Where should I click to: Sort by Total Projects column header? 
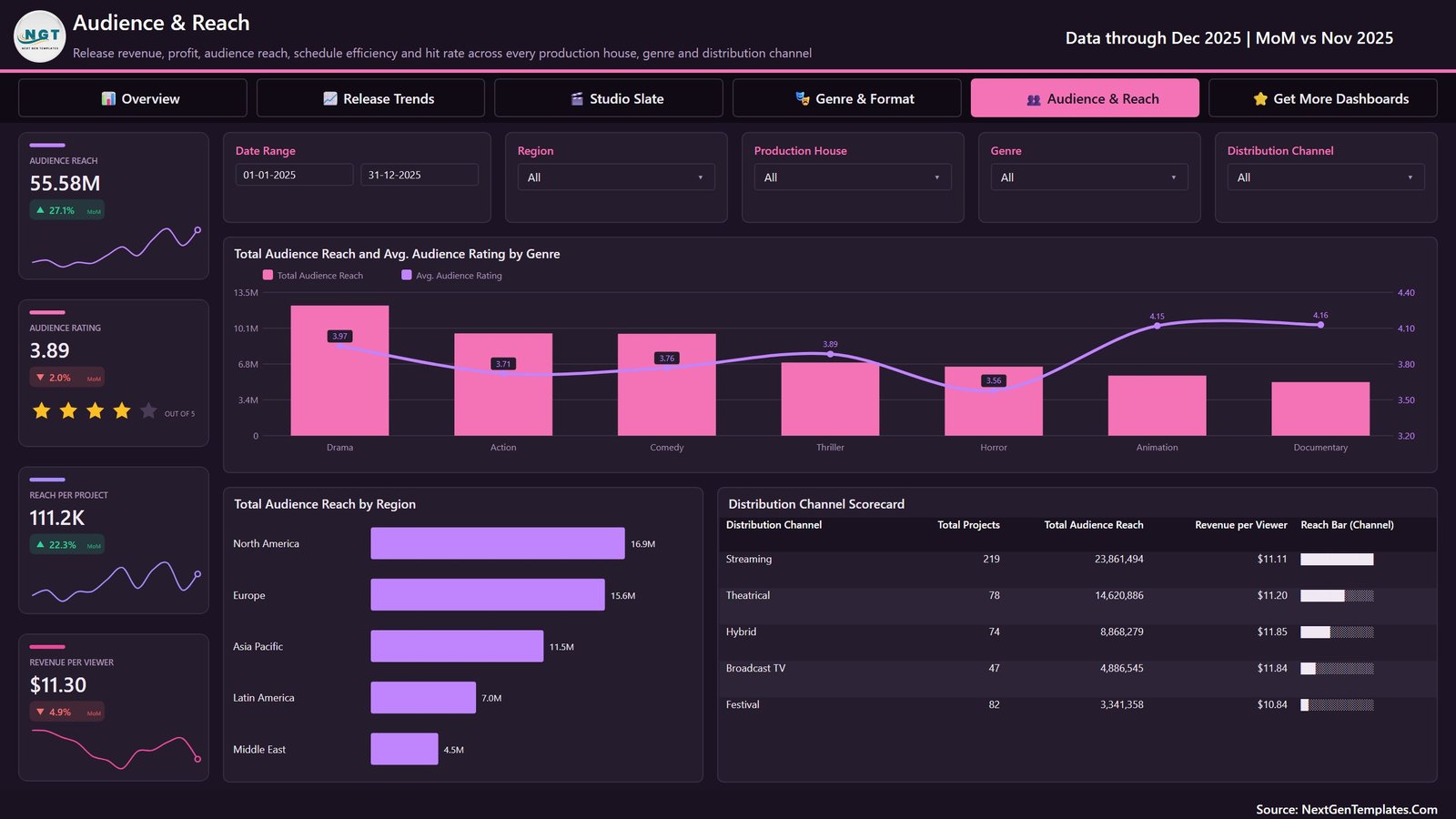click(968, 525)
